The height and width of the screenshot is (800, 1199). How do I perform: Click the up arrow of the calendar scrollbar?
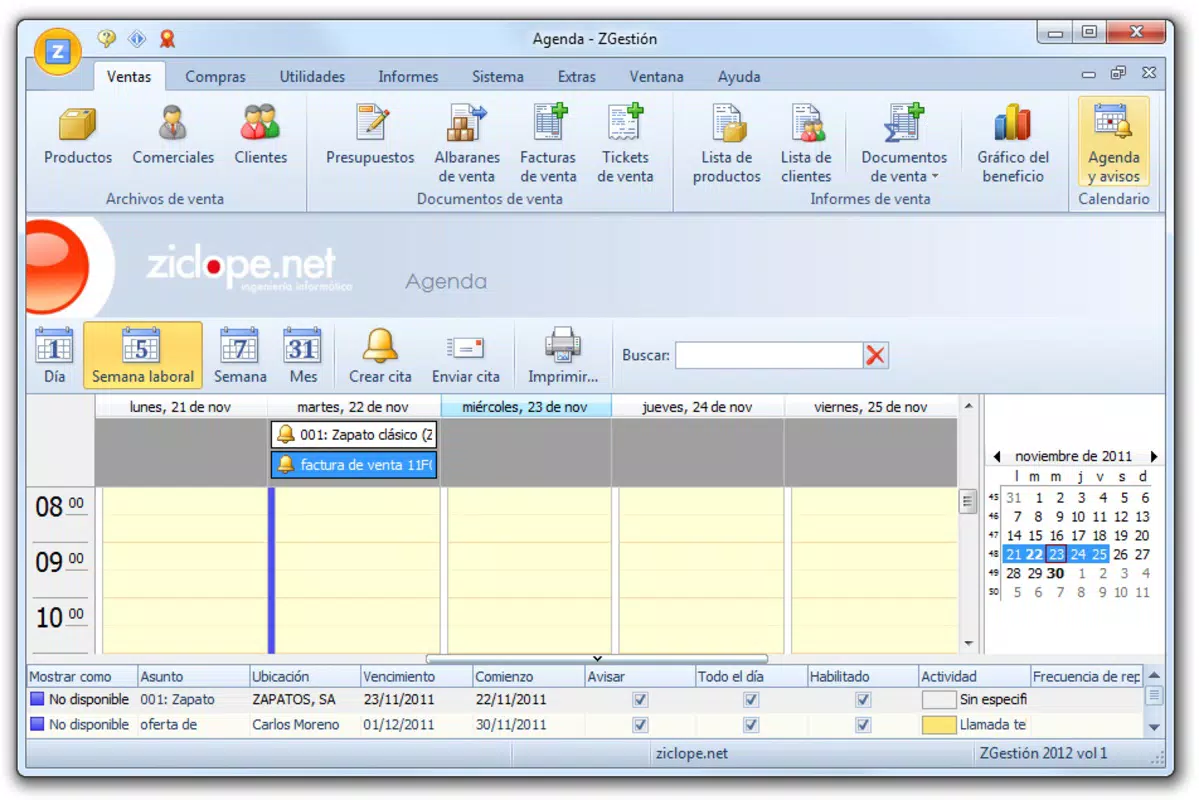tap(968, 406)
